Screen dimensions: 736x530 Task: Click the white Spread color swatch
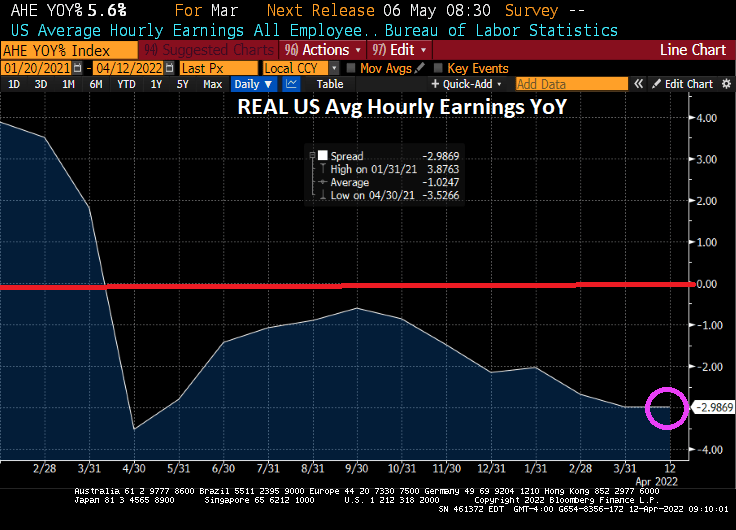(x=322, y=156)
